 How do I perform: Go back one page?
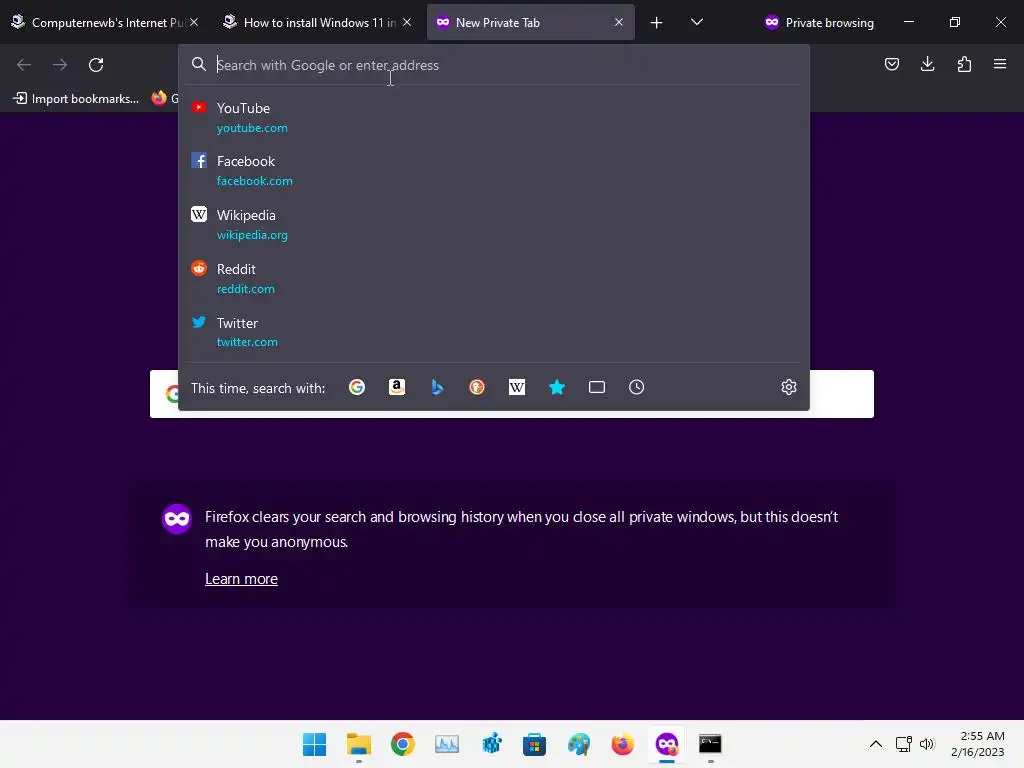pos(24,65)
